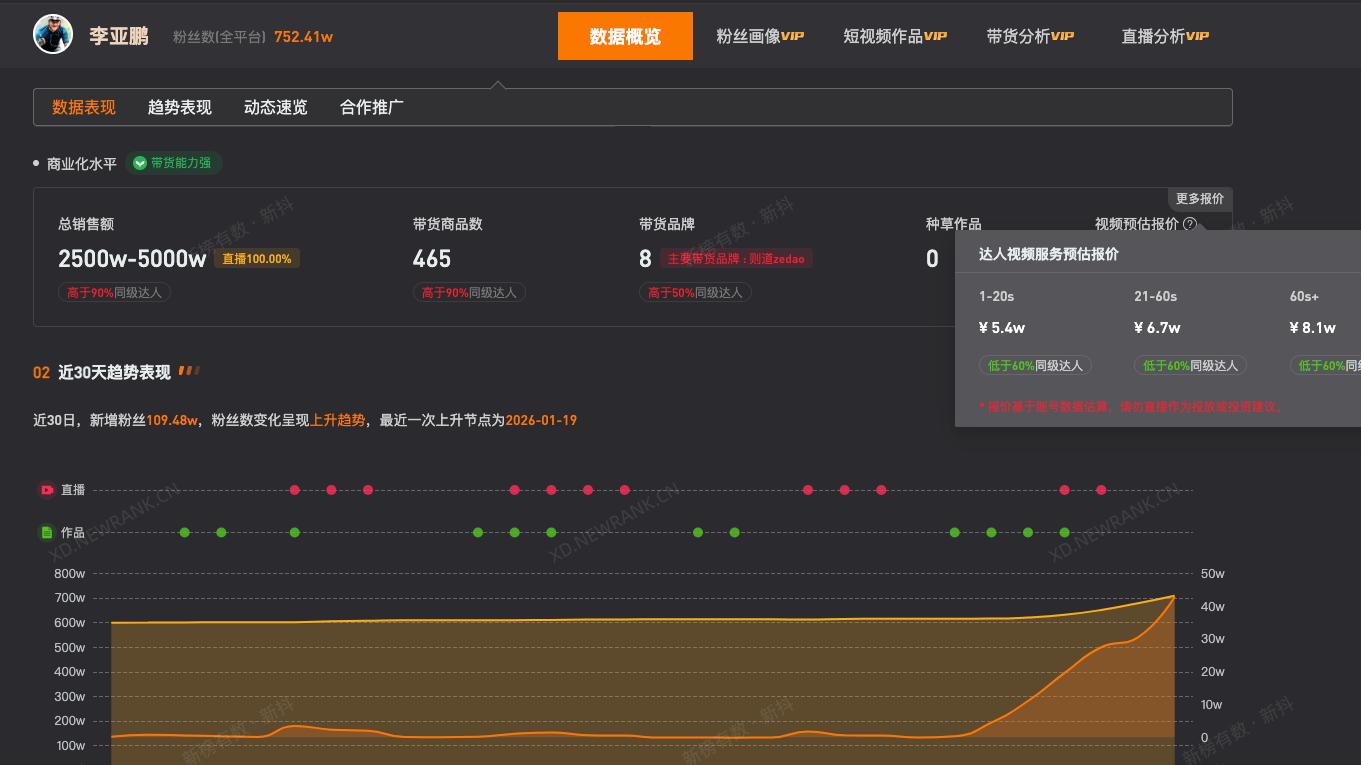Viewport: 1361px width, 765px height.
Task: Expand the 更多报价 pricing panel
Action: click(x=1199, y=198)
